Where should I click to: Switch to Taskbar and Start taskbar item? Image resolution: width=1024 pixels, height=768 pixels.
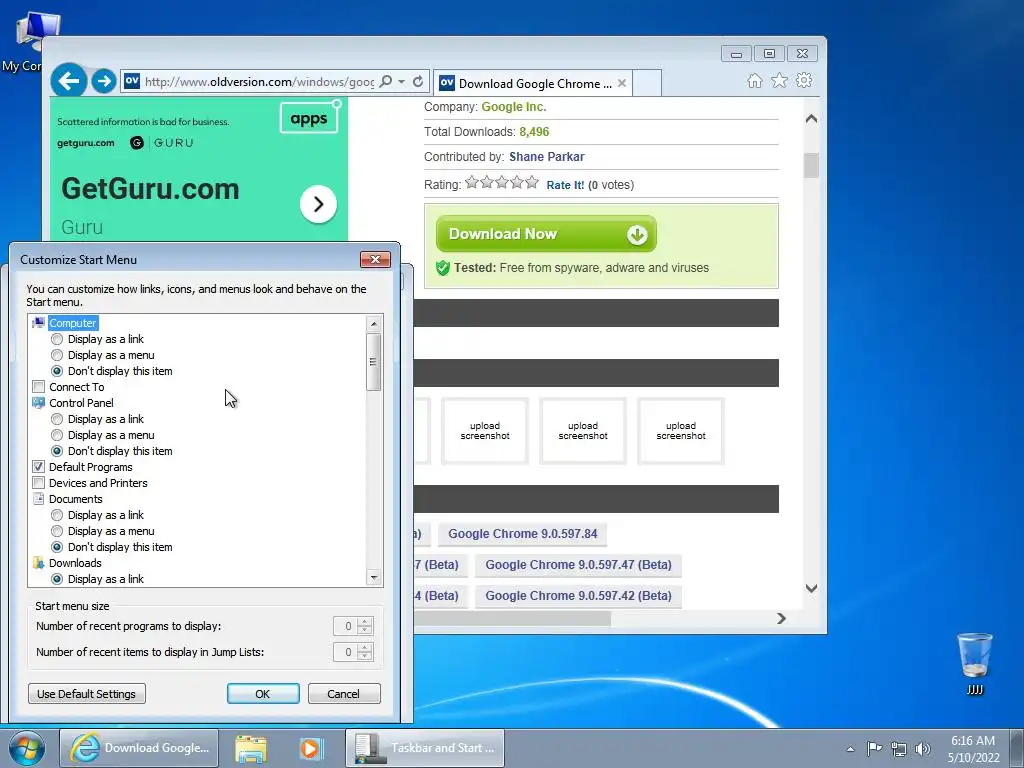424,748
